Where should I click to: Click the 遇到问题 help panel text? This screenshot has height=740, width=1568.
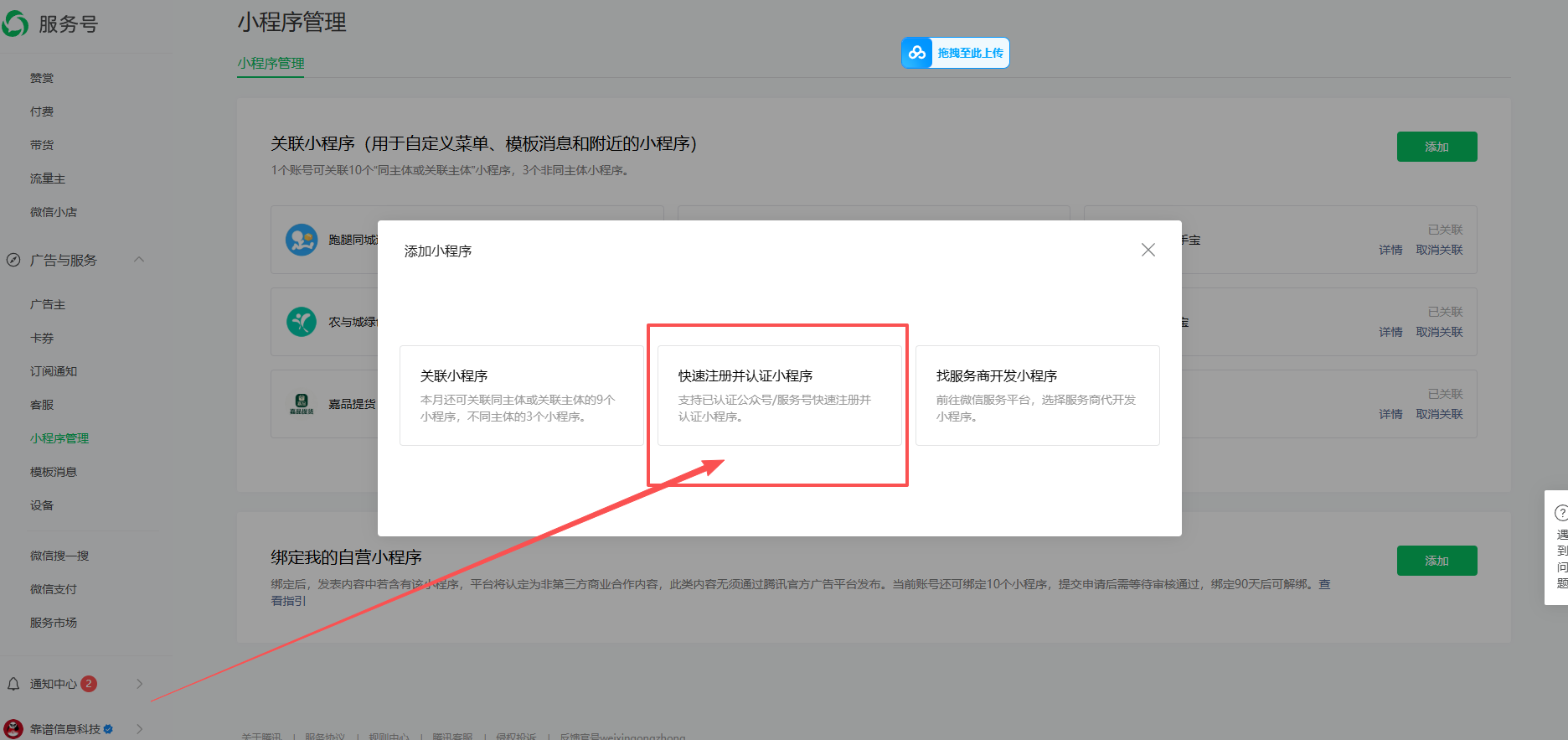tap(1562, 559)
